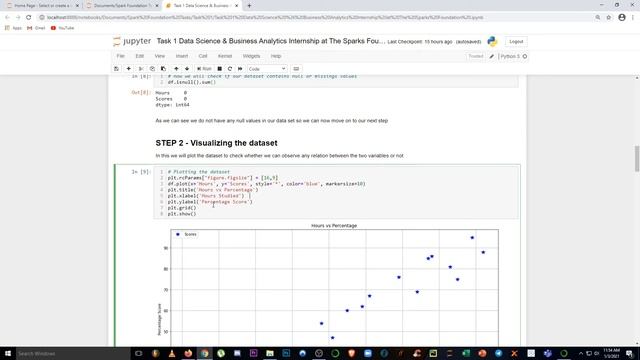This screenshot has height=360, width=640.
Task: Open the taskbar clock and date
Action: click(611, 353)
